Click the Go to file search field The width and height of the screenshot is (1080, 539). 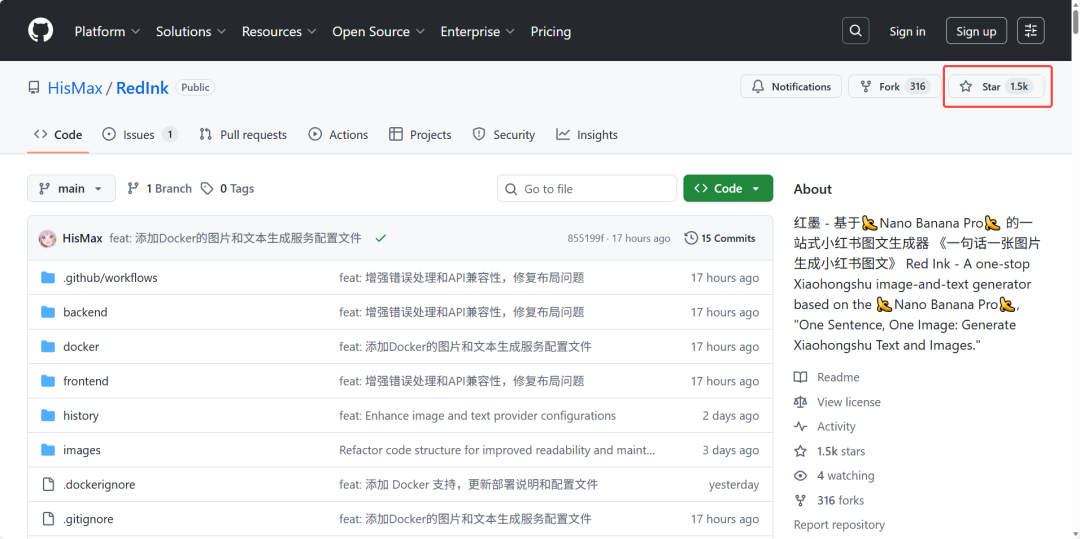click(587, 188)
